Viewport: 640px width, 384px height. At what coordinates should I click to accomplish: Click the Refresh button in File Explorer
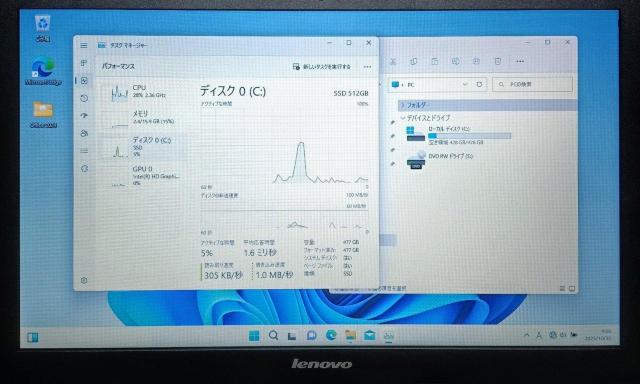click(x=479, y=84)
